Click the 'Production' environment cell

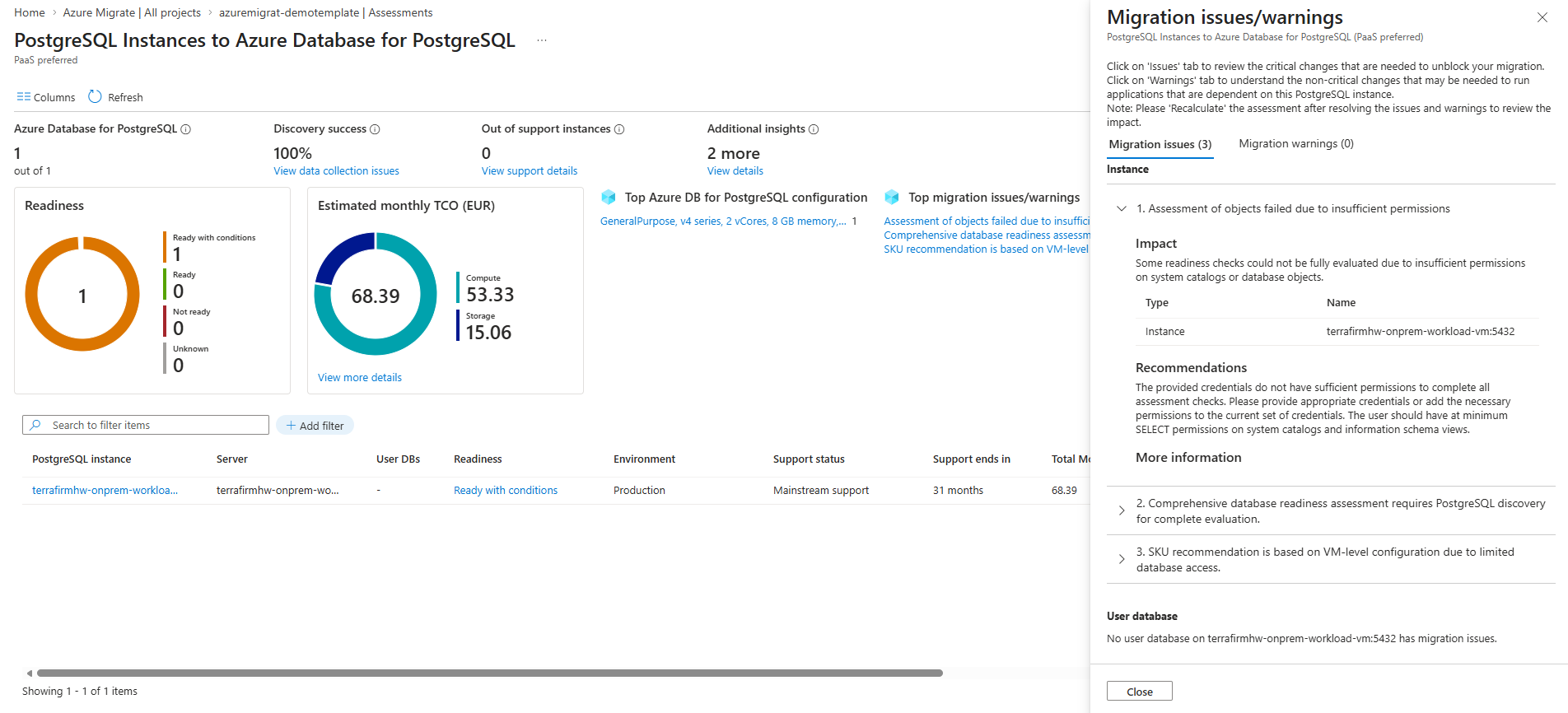[x=639, y=491]
